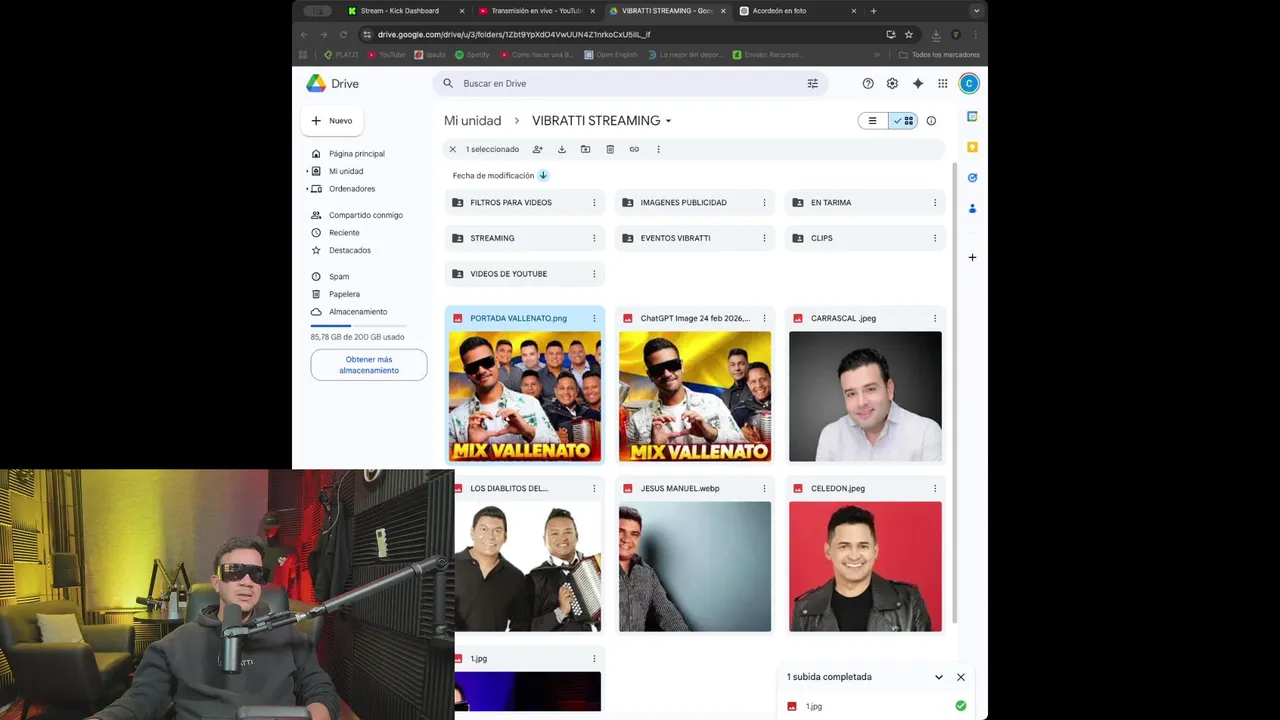
Task: Open the search filter options icon
Action: pyautogui.click(x=812, y=84)
